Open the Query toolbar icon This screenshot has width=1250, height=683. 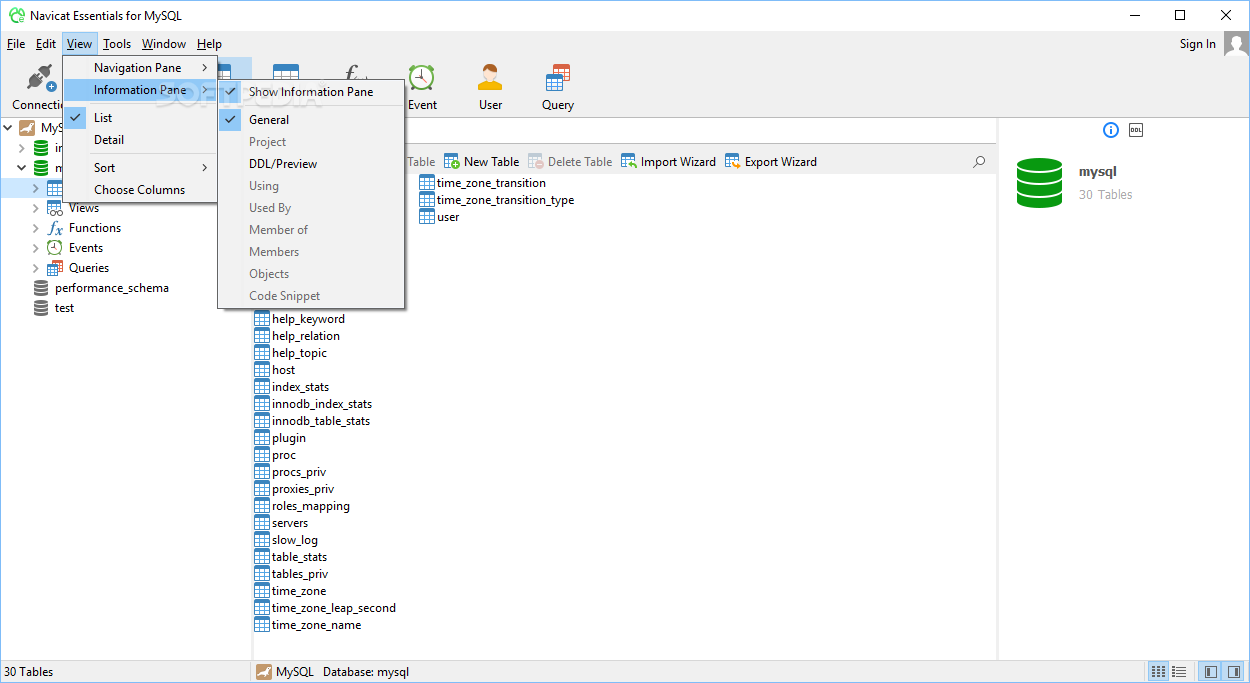(x=558, y=78)
